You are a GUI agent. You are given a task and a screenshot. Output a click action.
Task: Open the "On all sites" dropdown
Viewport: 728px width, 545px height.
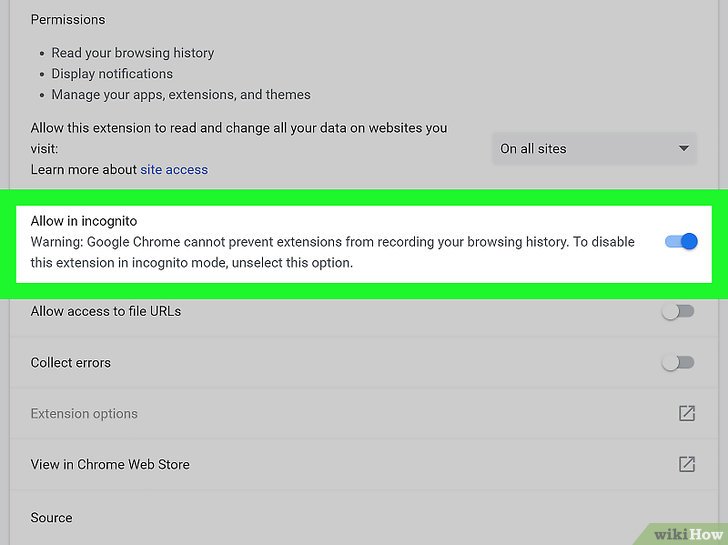595,149
